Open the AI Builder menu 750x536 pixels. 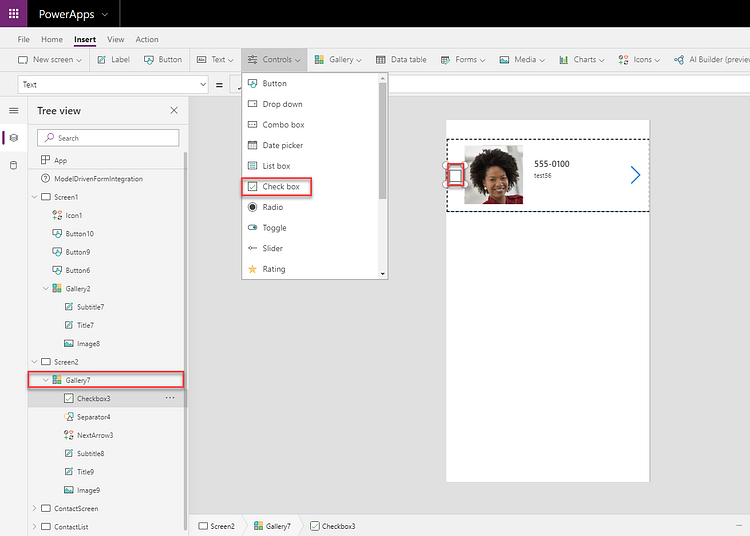pyautogui.click(x=712, y=60)
